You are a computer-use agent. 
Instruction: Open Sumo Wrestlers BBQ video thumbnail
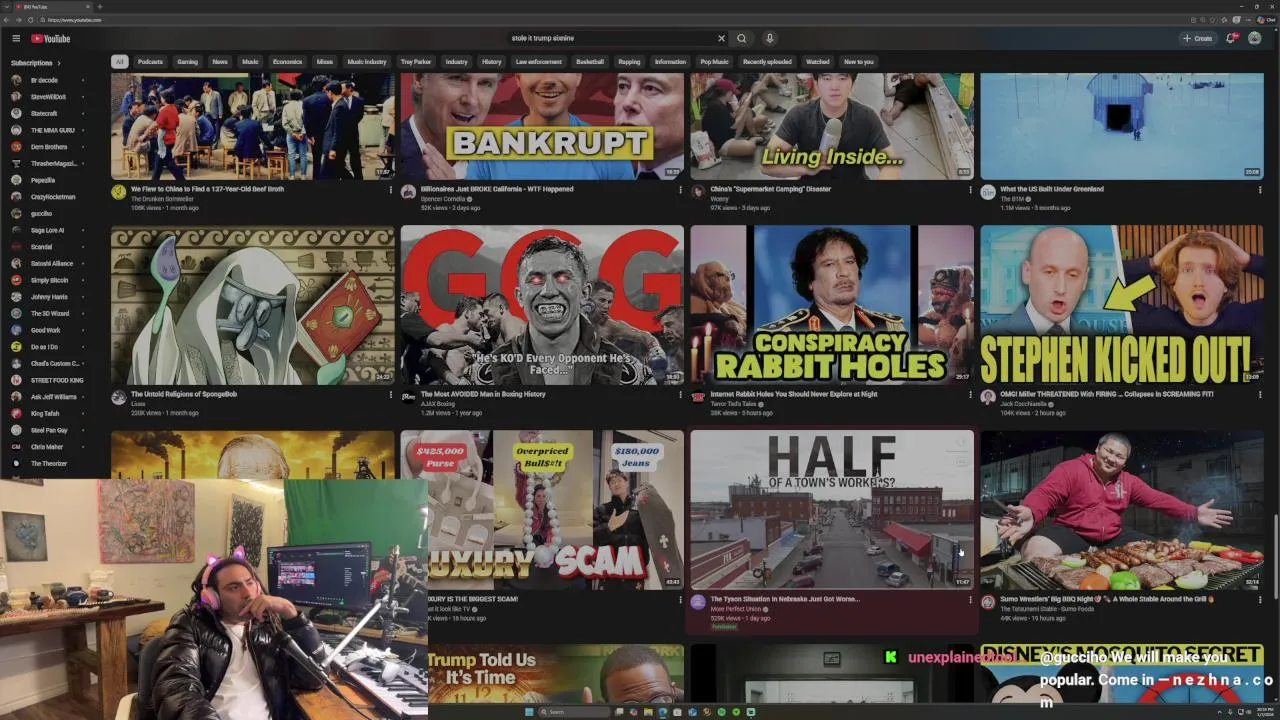point(1121,510)
